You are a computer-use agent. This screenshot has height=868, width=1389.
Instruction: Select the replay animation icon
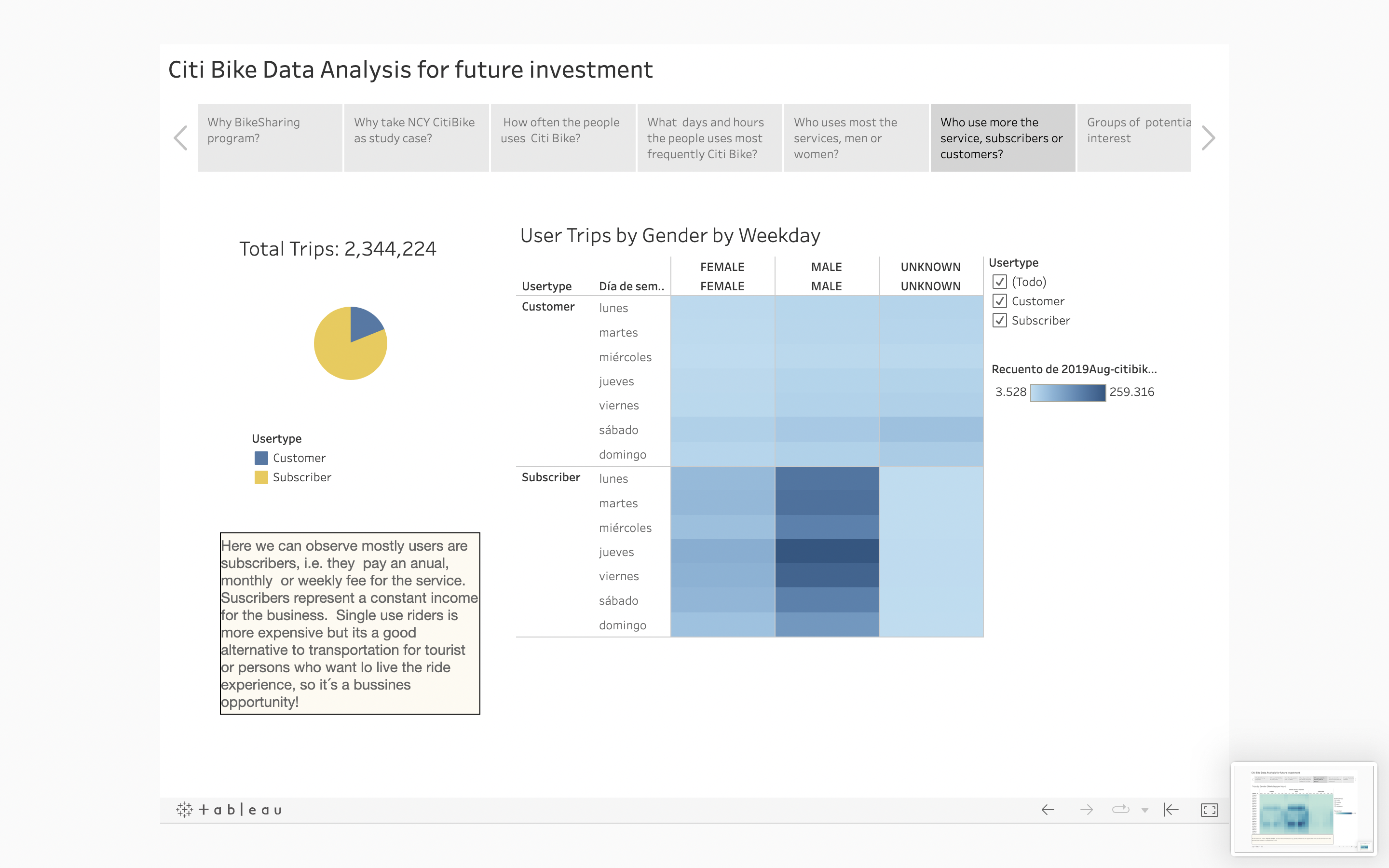pos(1120,810)
